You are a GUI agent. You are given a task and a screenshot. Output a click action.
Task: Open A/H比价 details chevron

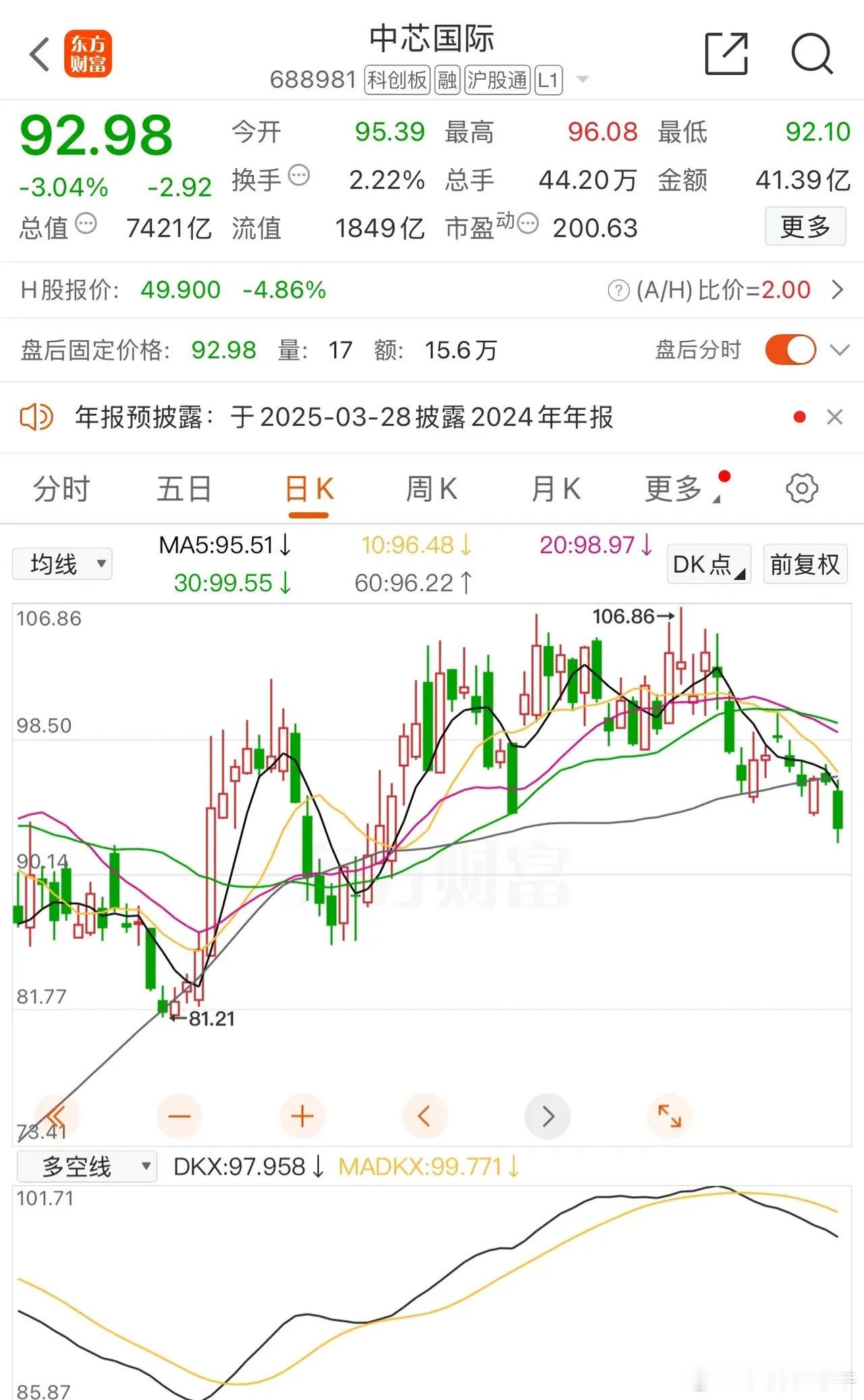pos(838,290)
